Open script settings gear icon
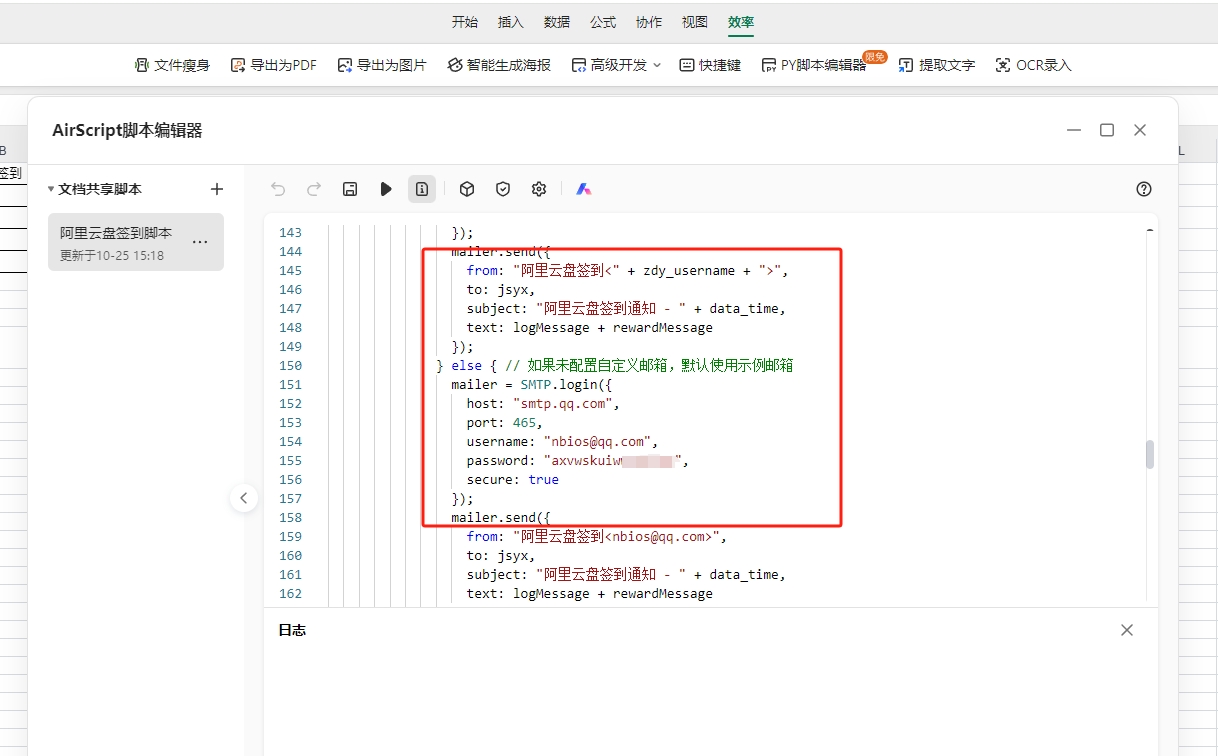The image size is (1218, 756). coord(539,189)
